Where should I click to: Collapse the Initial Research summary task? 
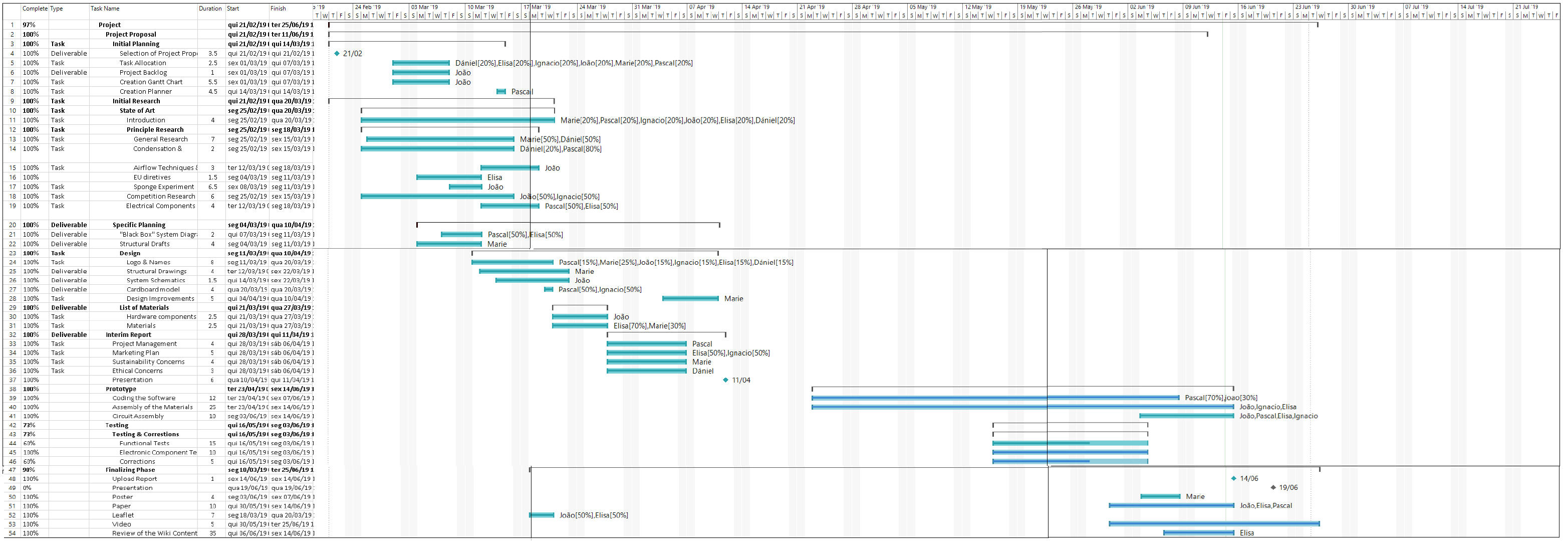click(136, 102)
